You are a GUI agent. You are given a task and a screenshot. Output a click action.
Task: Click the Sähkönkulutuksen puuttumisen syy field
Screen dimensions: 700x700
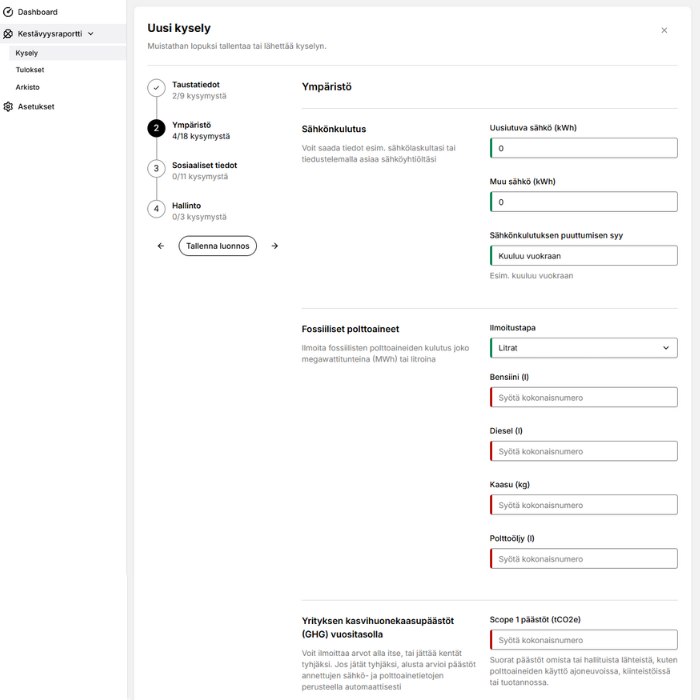583,256
